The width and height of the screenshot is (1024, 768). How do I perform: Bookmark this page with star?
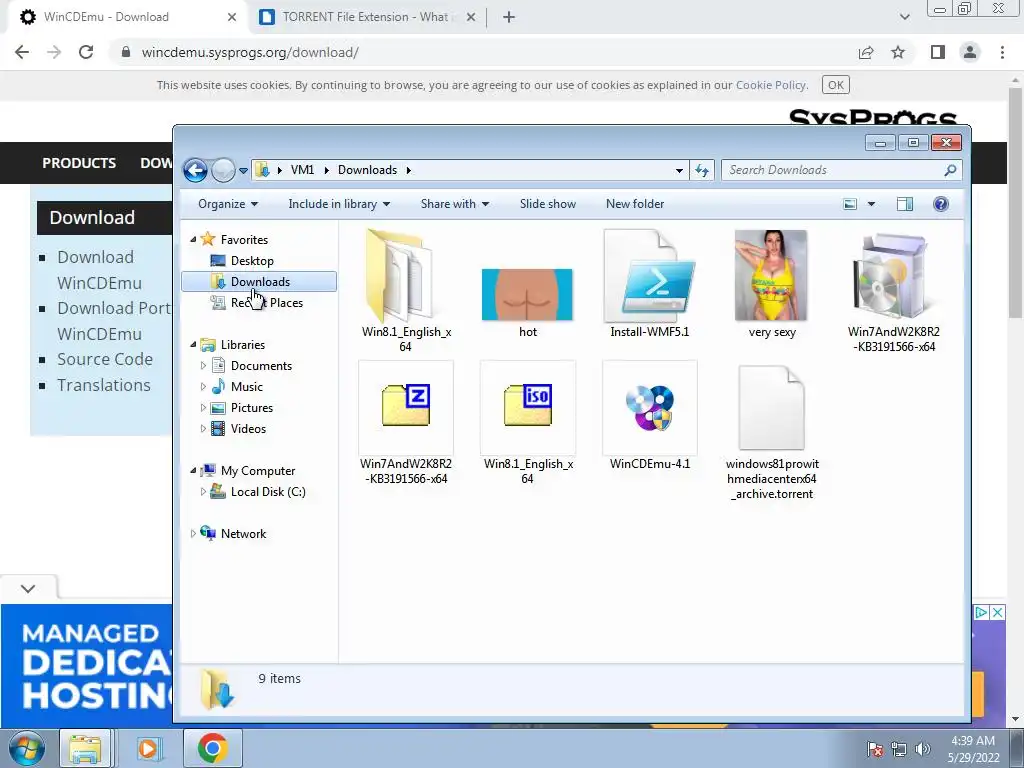898,52
